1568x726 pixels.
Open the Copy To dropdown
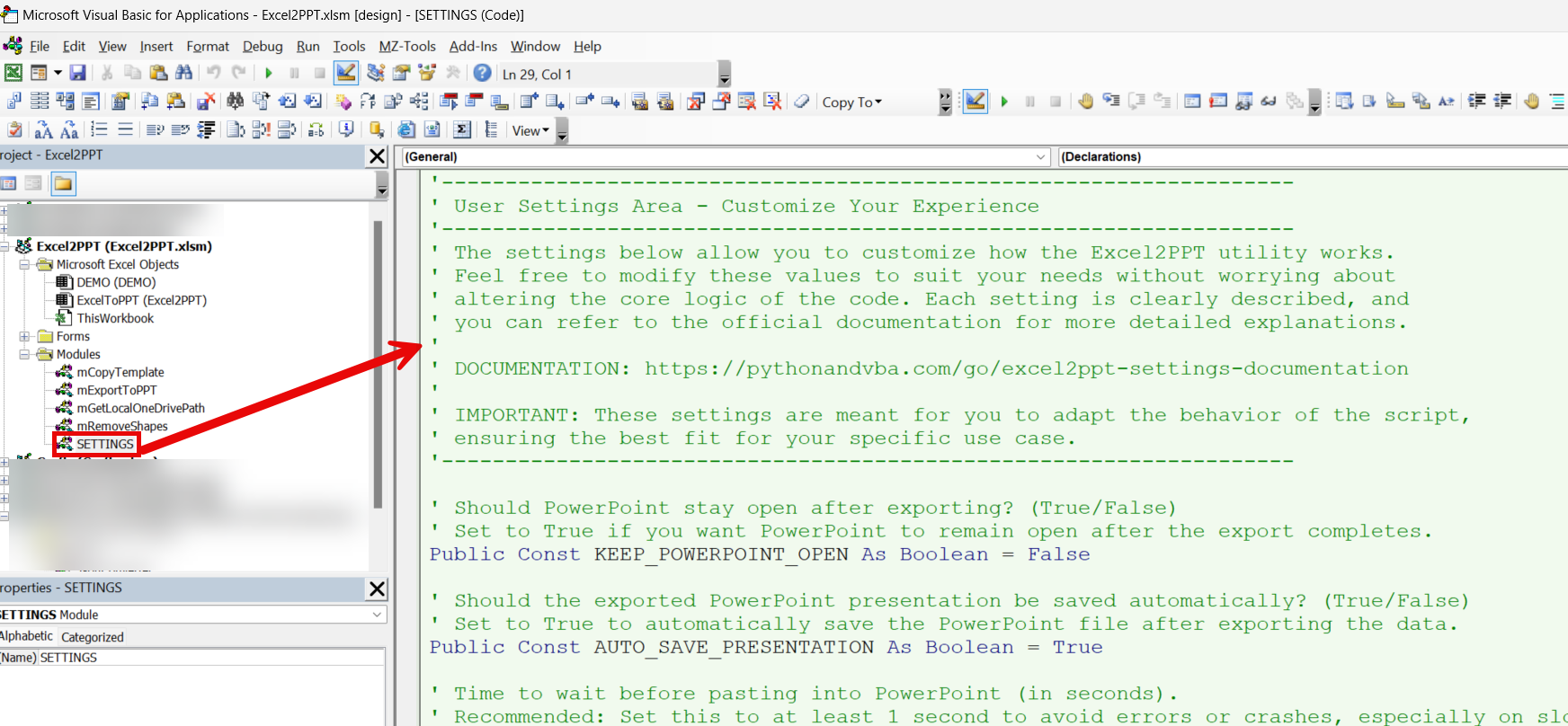[x=851, y=102]
